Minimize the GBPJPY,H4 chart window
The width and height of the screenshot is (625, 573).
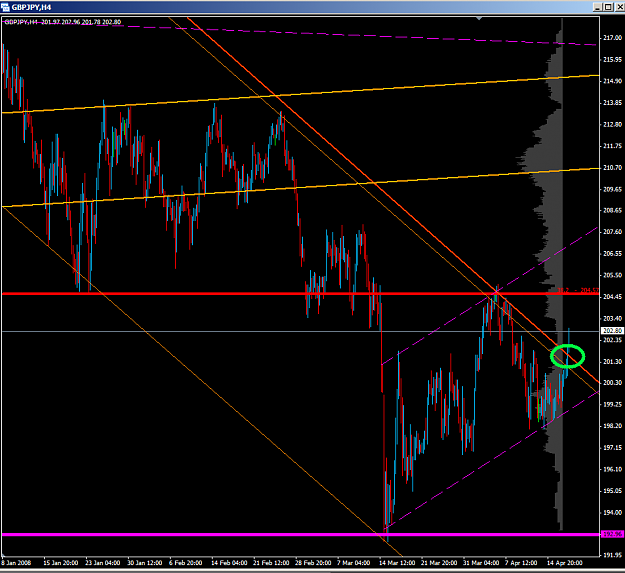pyautogui.click(x=597, y=7)
